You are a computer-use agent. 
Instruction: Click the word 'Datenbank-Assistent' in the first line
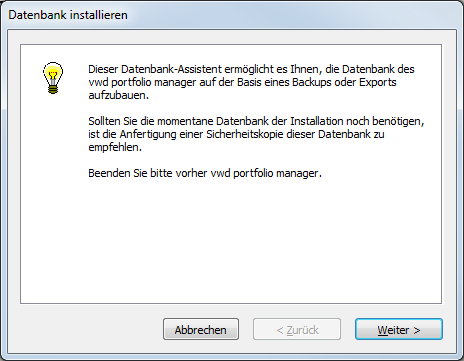click(x=171, y=69)
